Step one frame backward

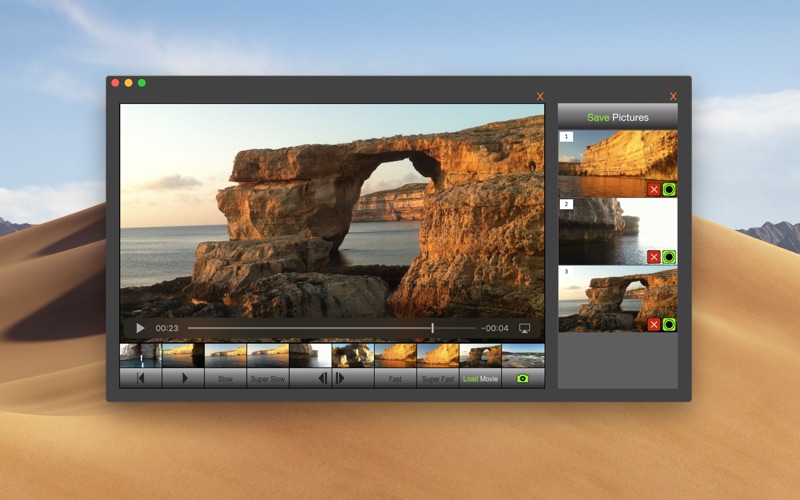tap(311, 379)
